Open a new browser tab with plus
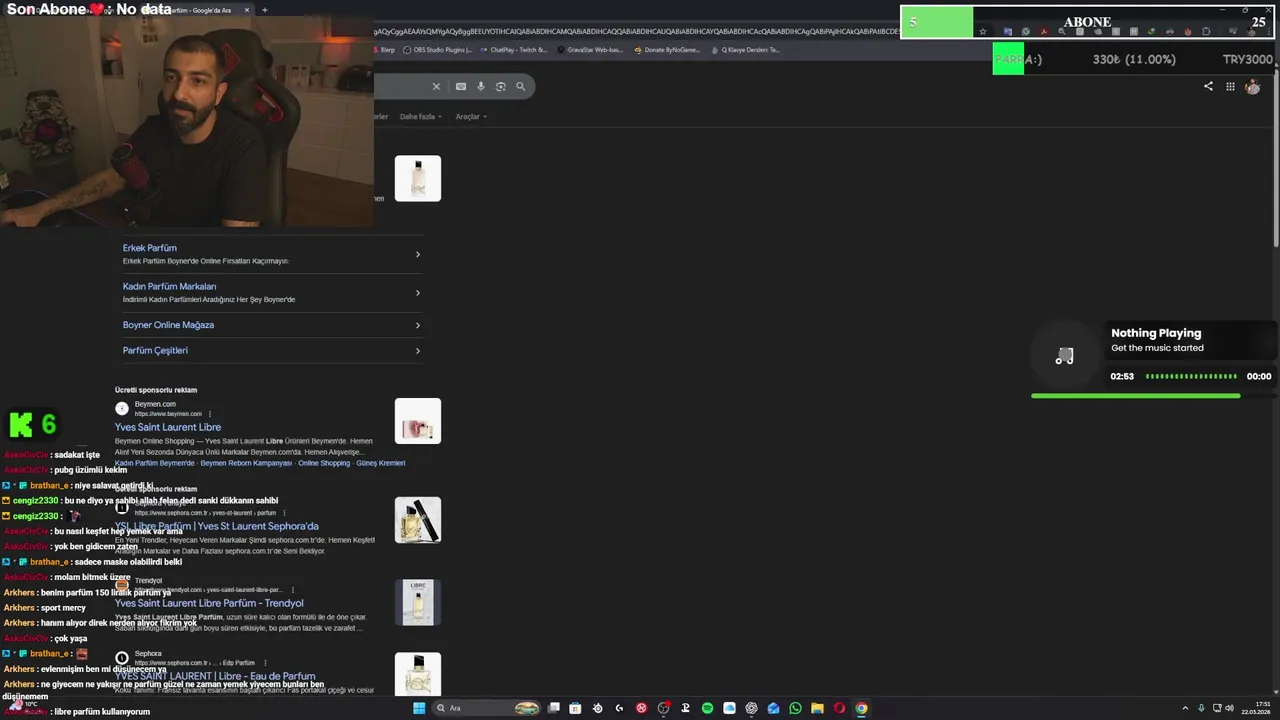Image resolution: width=1280 pixels, height=720 pixels. tap(264, 10)
